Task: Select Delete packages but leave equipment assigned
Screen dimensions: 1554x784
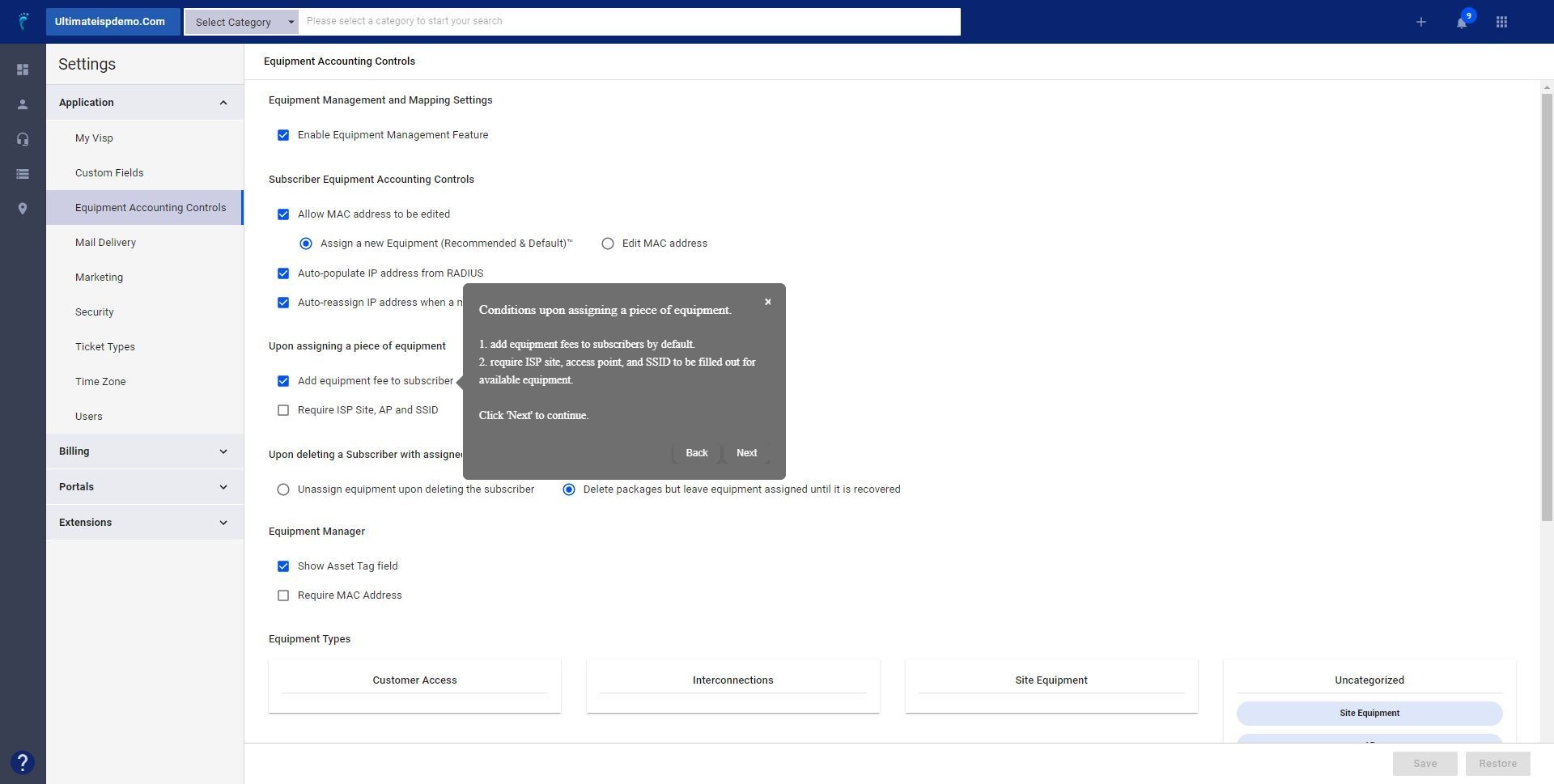Action: tap(569, 489)
